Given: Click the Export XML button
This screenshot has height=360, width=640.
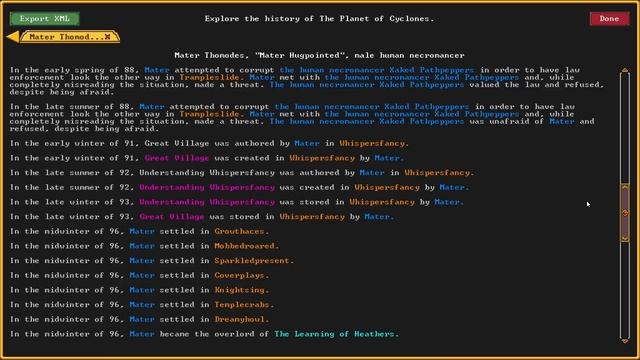Looking at the screenshot, I should (x=44, y=19).
